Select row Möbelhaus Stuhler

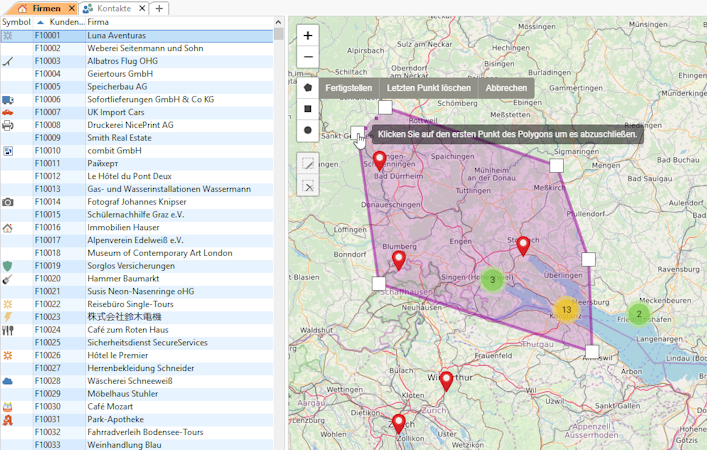(137, 394)
